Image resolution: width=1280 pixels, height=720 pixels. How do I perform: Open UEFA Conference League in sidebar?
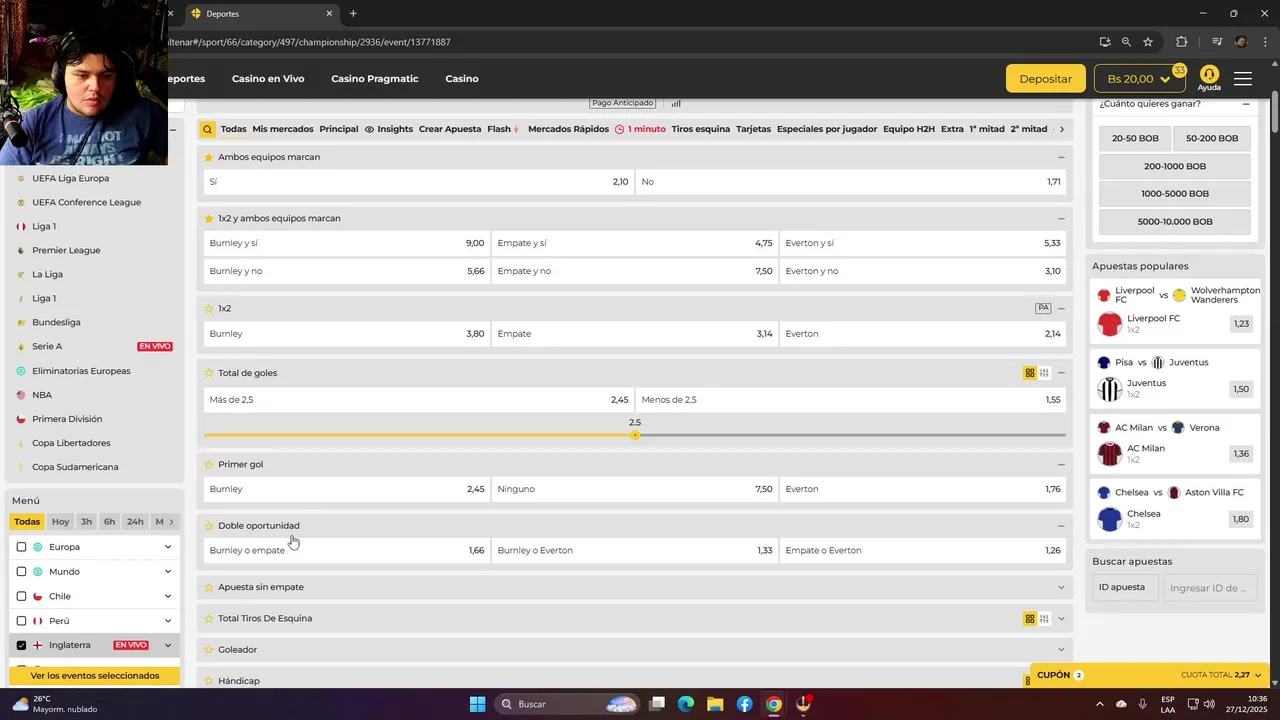click(x=86, y=202)
